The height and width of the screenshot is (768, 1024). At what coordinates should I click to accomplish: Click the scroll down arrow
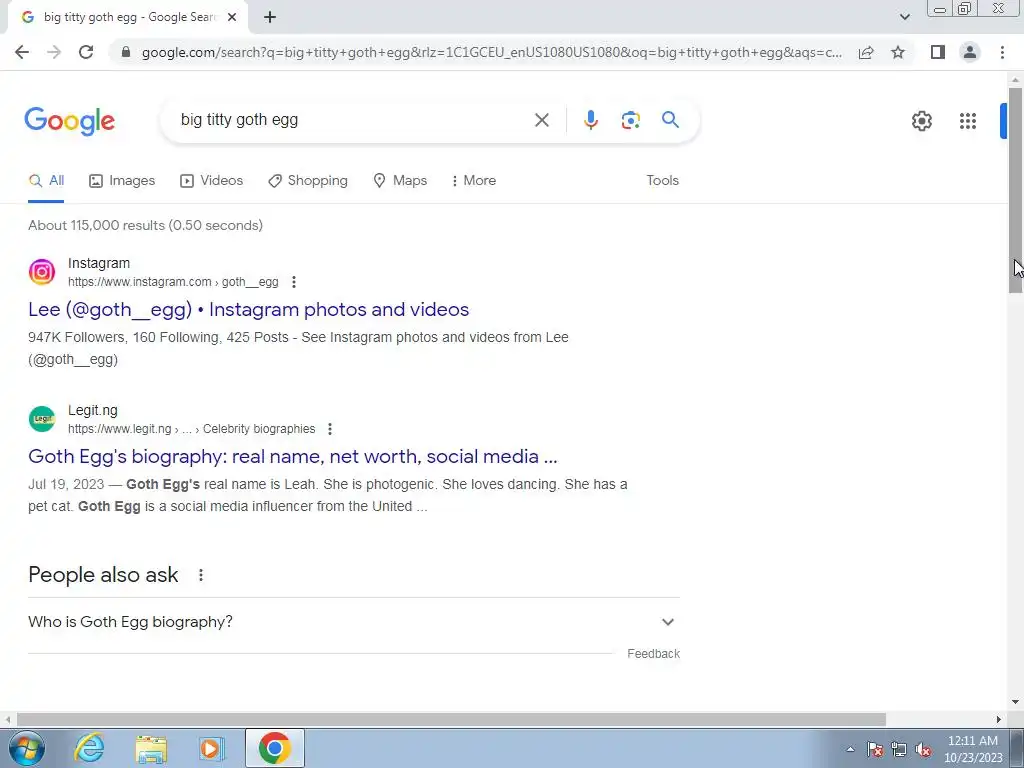[1015, 702]
